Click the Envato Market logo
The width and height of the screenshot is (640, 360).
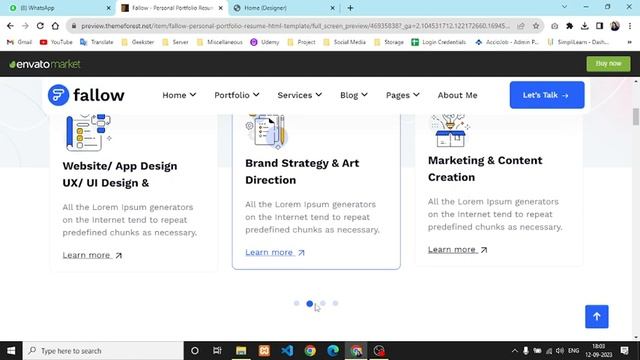click(x=45, y=64)
